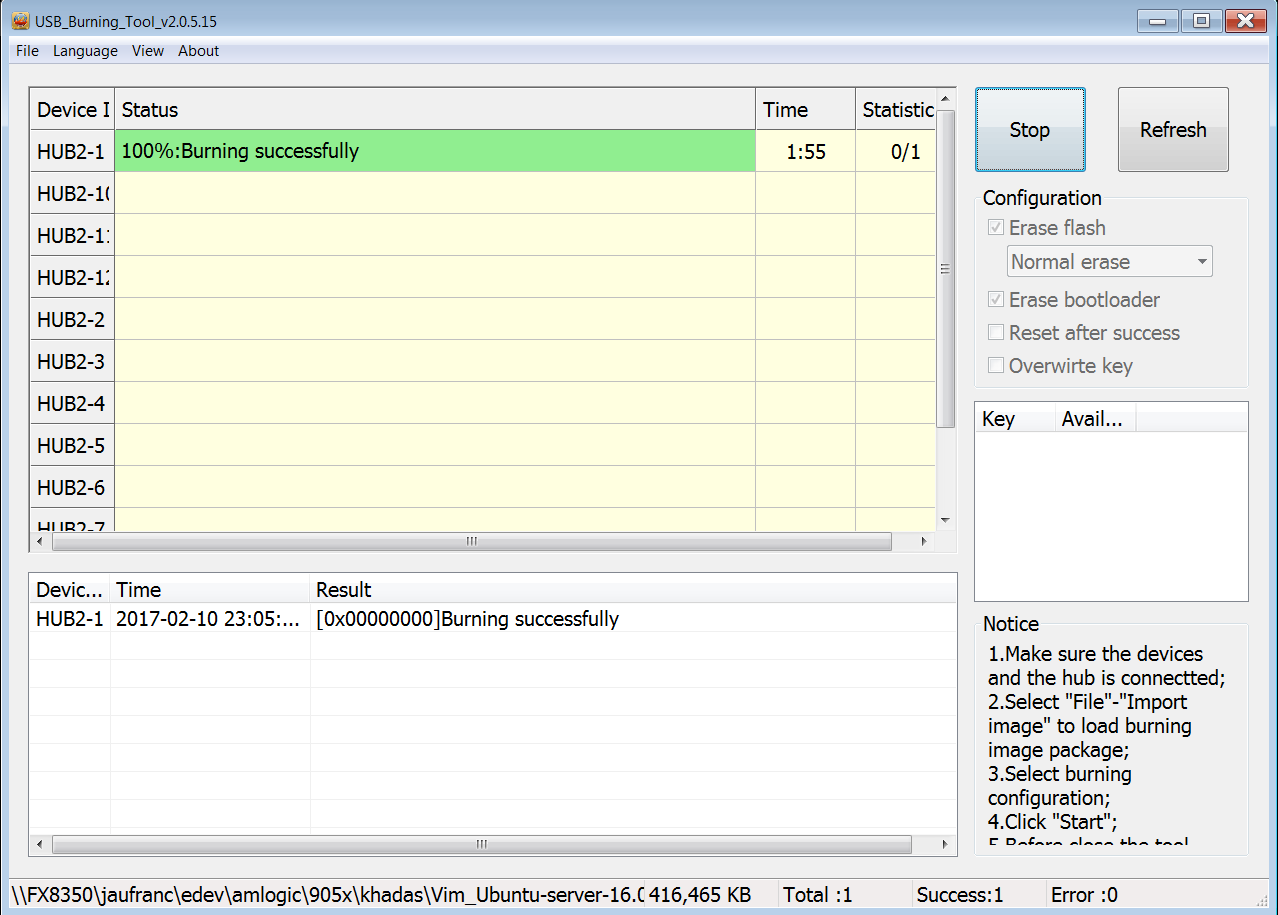Click the USB Burning Tool title bar icon

pos(20,20)
